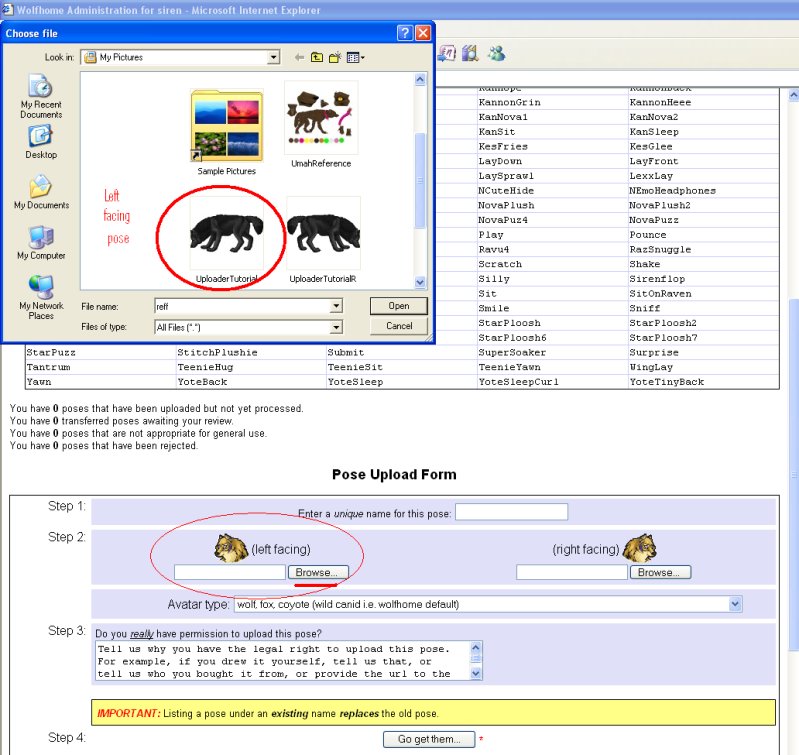Click the Up One Level folder icon

(317, 58)
